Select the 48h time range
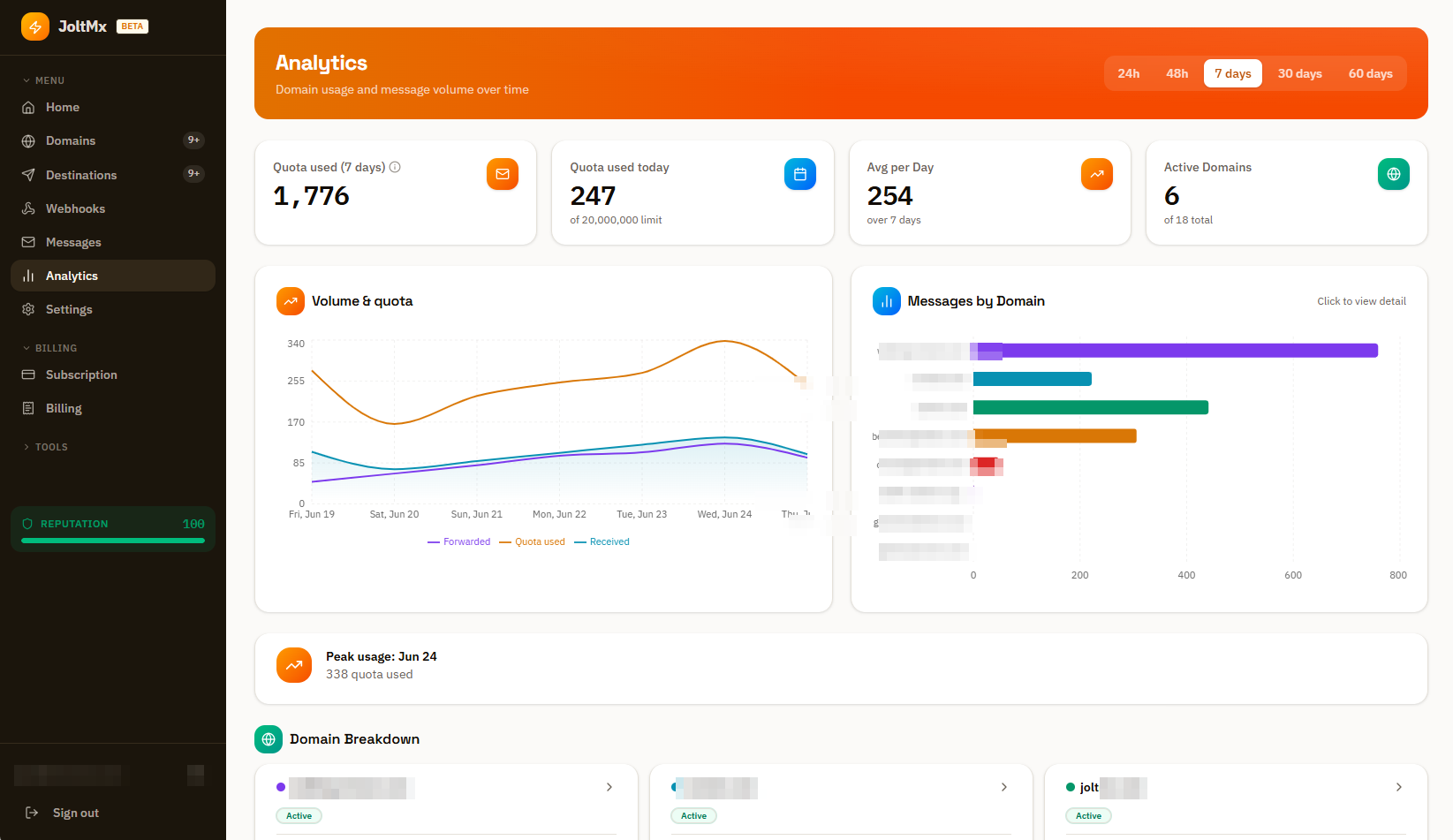The height and width of the screenshot is (840, 1453). pos(1177,73)
